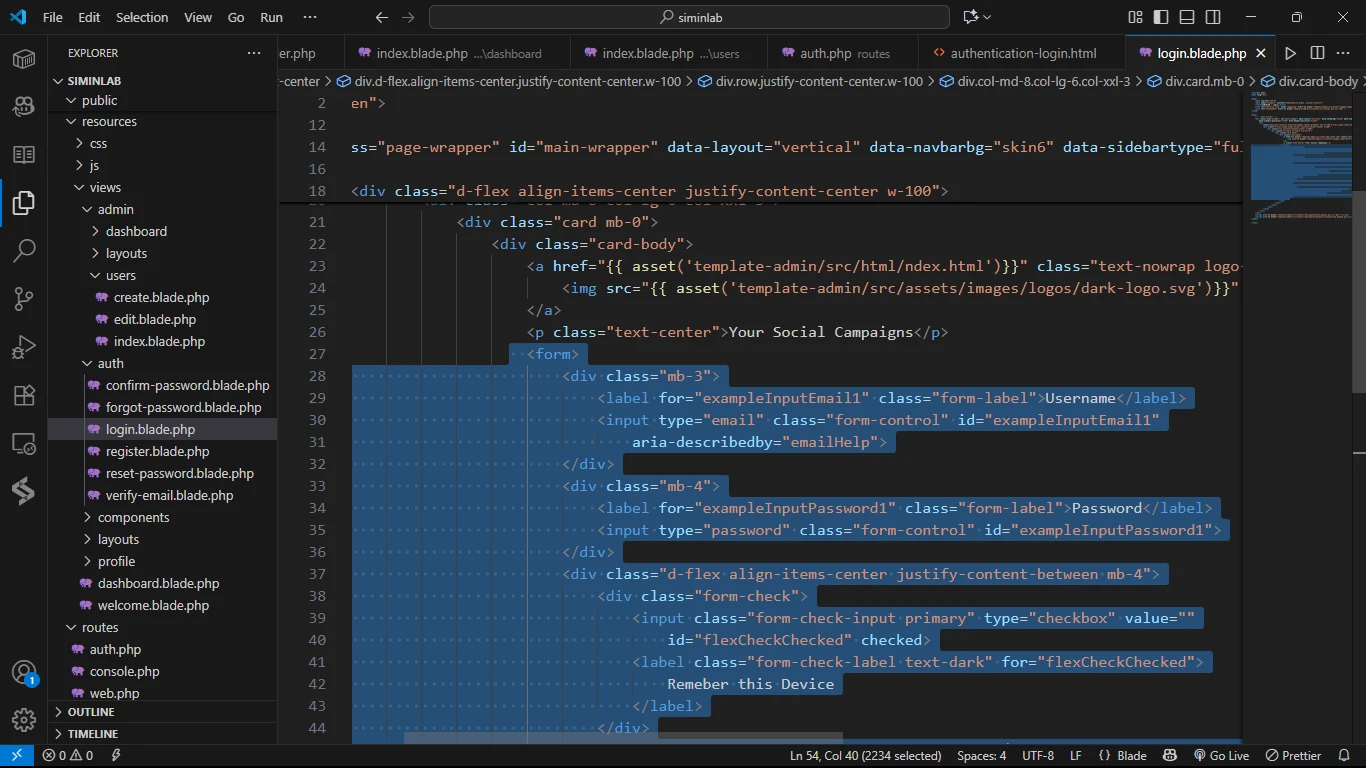
Task: Open the Extensions view
Action: pyautogui.click(x=24, y=395)
